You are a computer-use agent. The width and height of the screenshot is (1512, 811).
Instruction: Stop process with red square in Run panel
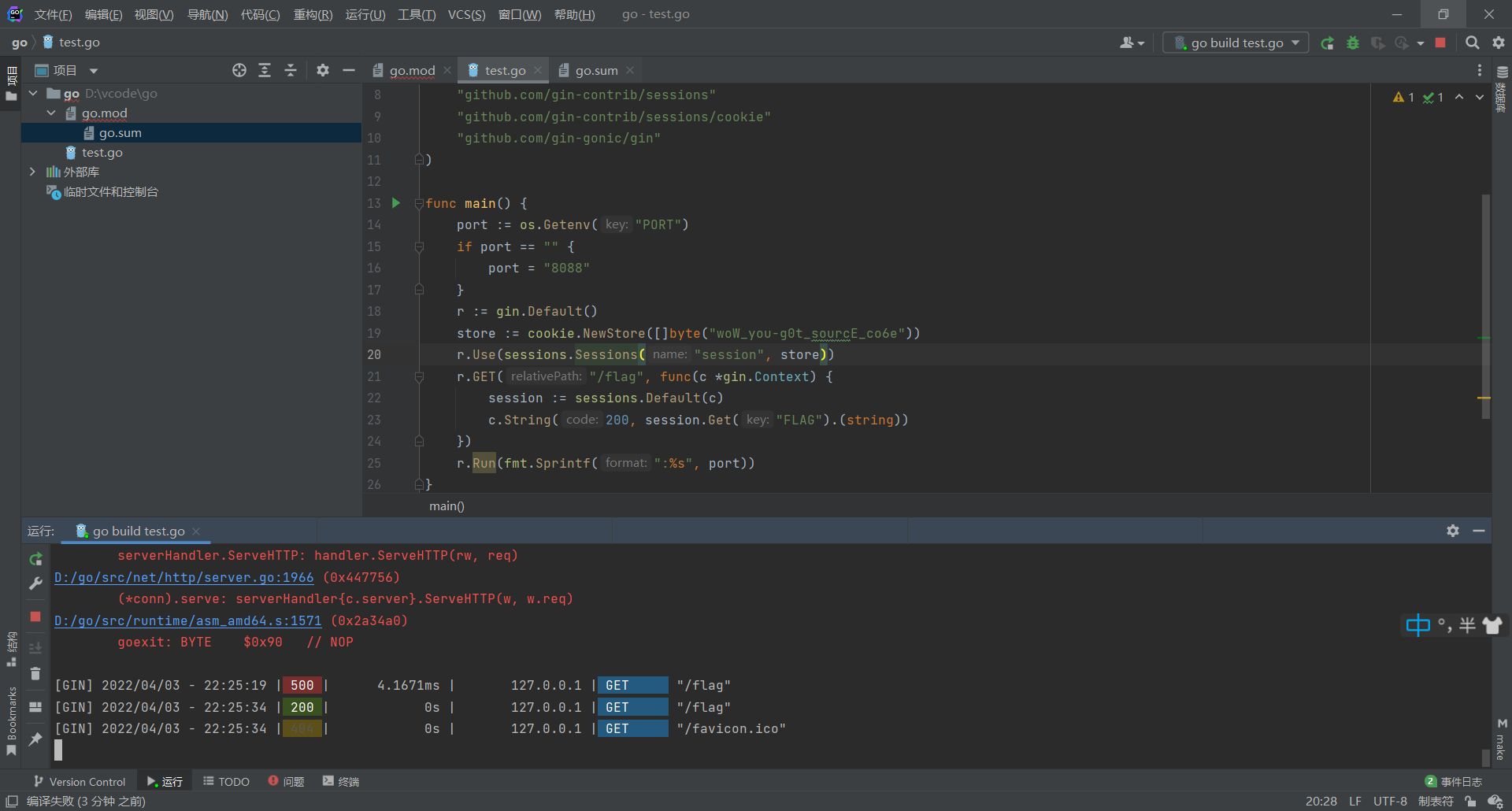(x=35, y=617)
